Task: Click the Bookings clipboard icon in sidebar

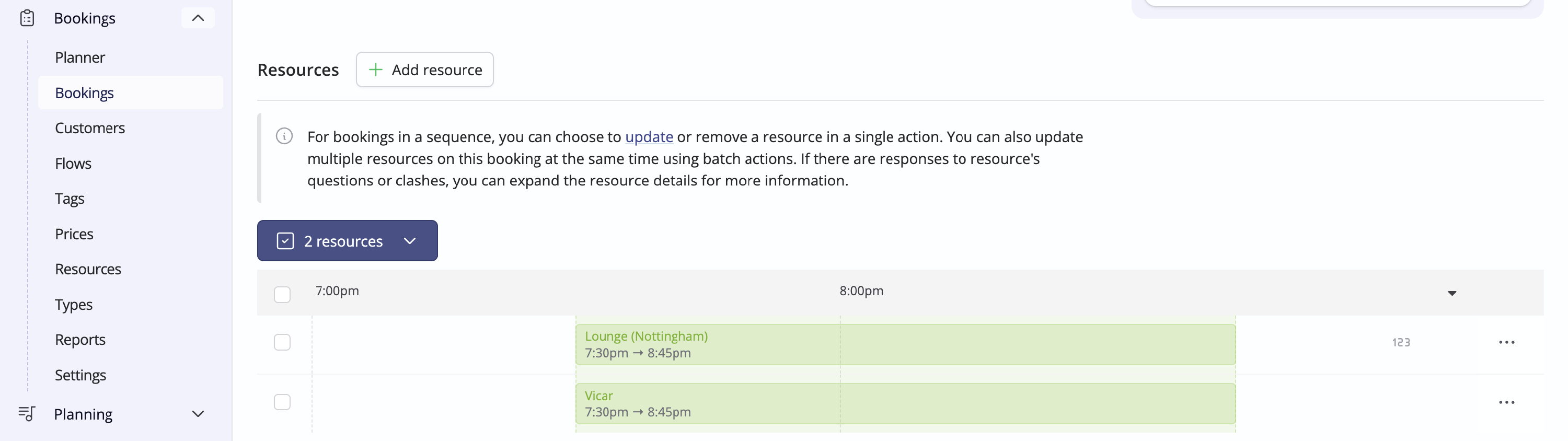Action: [27, 18]
